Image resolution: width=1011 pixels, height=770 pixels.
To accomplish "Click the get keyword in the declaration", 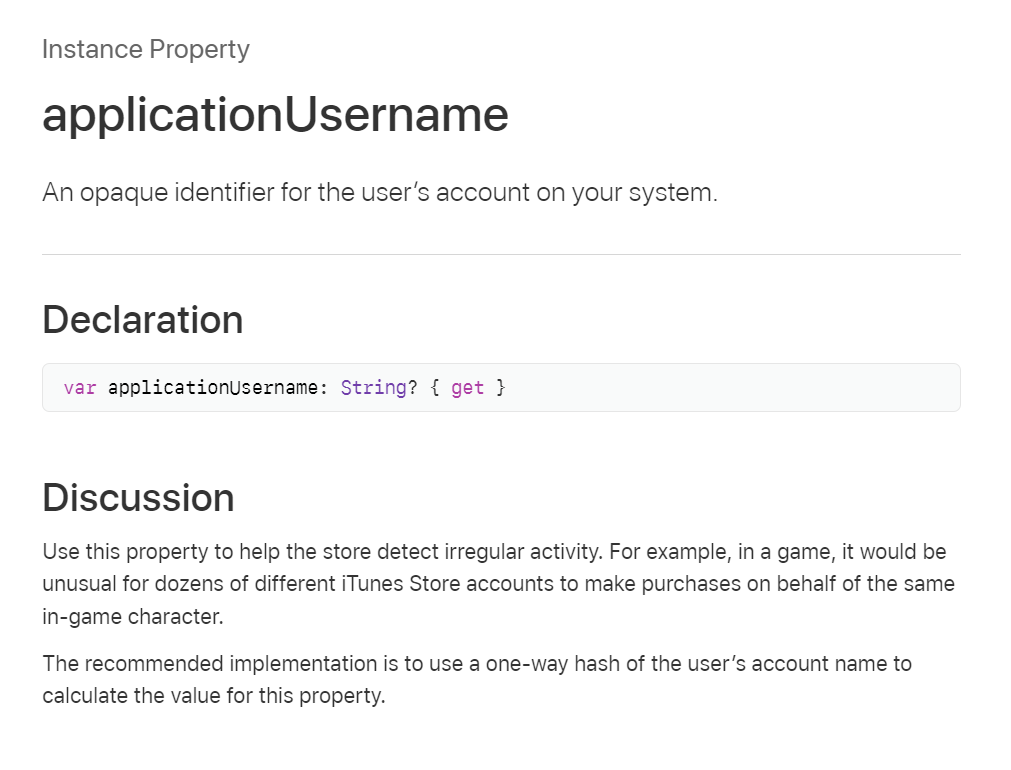I will tap(467, 388).
